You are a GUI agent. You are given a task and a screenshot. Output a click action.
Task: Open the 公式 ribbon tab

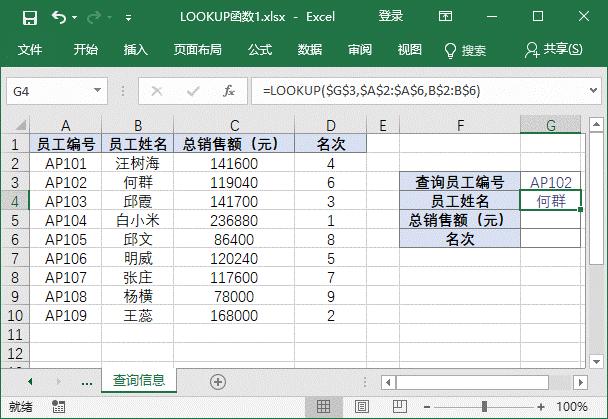260,50
